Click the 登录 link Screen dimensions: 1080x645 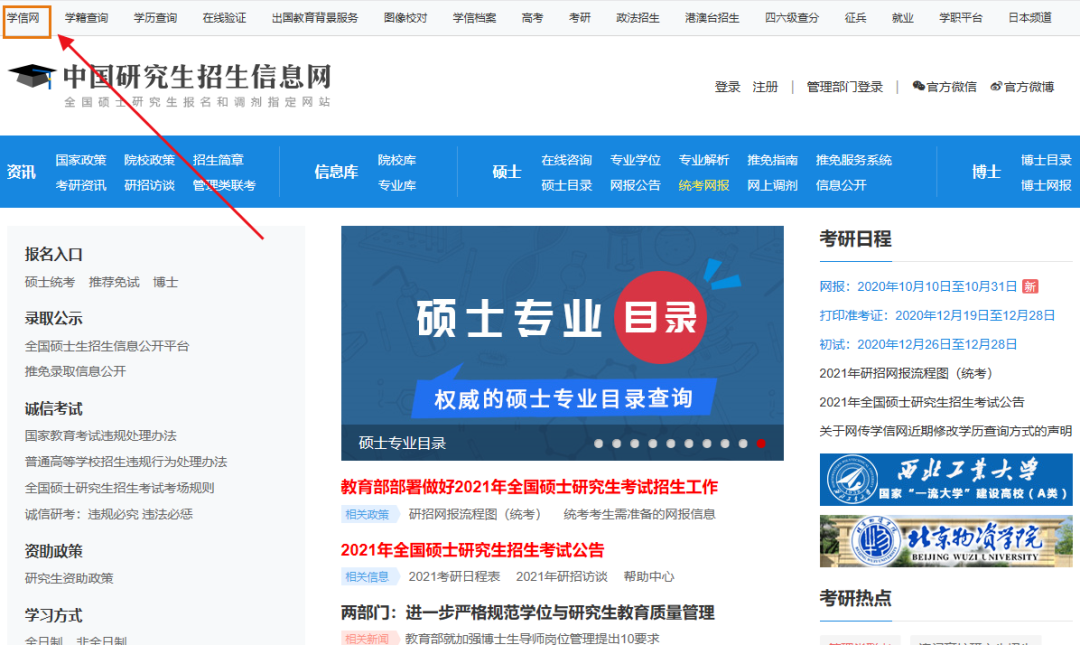click(727, 87)
